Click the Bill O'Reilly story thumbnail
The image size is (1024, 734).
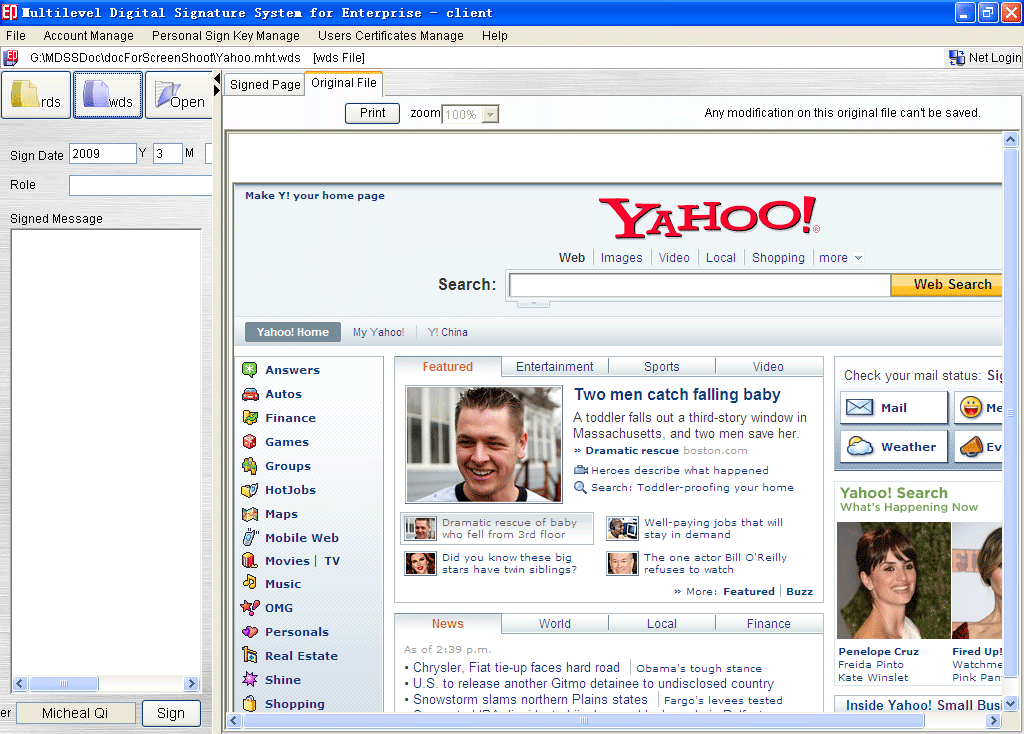(x=622, y=564)
